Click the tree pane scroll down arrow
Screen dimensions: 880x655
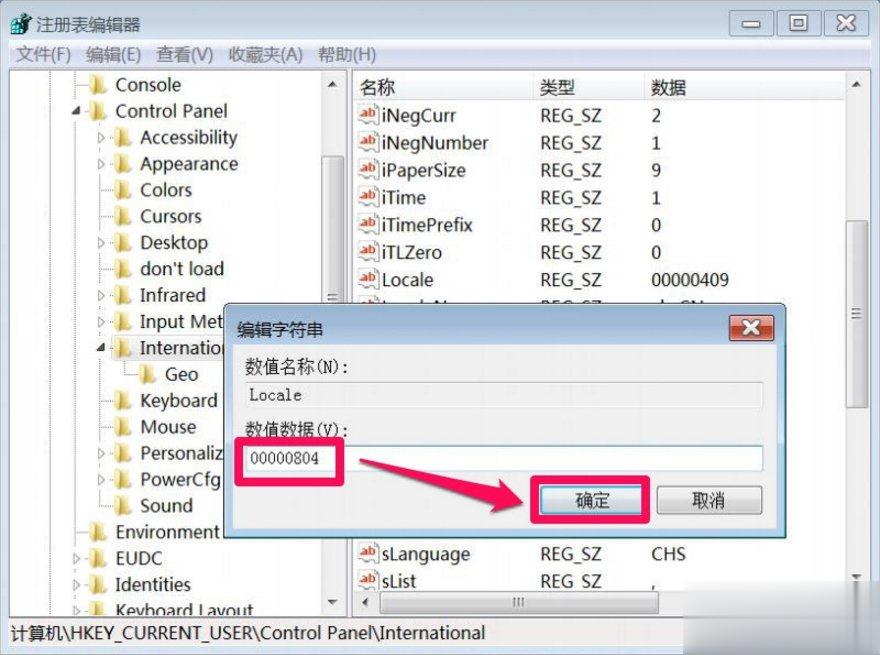333,602
